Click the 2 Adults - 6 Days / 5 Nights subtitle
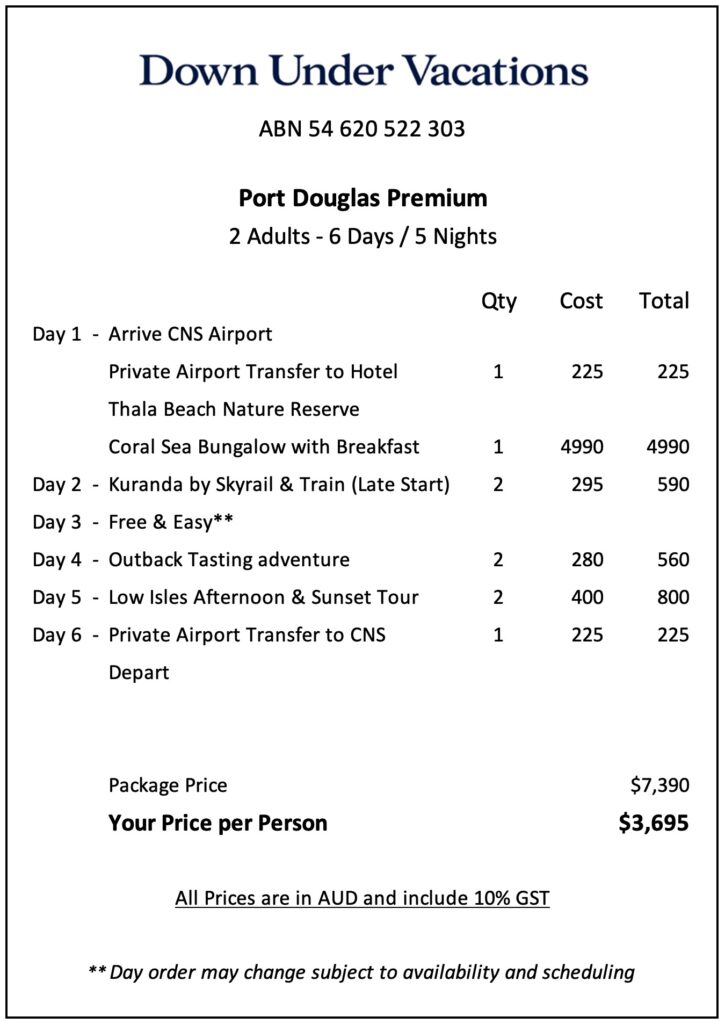Image resolution: width=725 pixels, height=1024 pixels. coord(362,237)
